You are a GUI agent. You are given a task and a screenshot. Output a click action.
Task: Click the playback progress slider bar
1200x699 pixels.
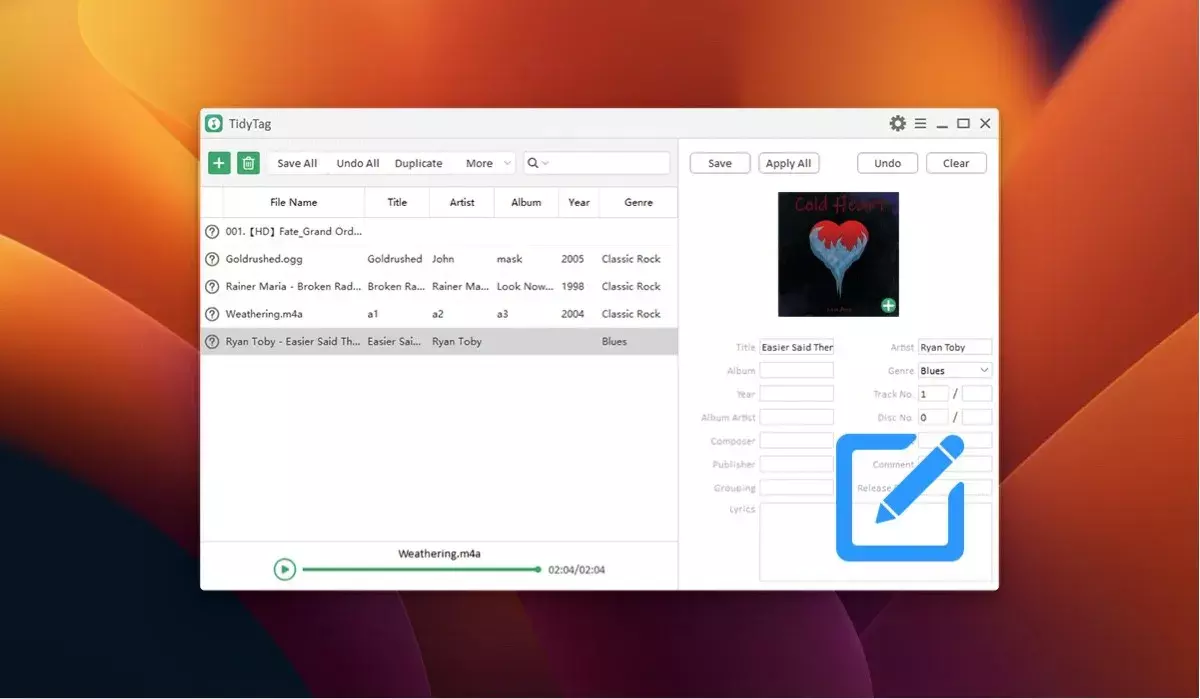pyautogui.click(x=421, y=569)
